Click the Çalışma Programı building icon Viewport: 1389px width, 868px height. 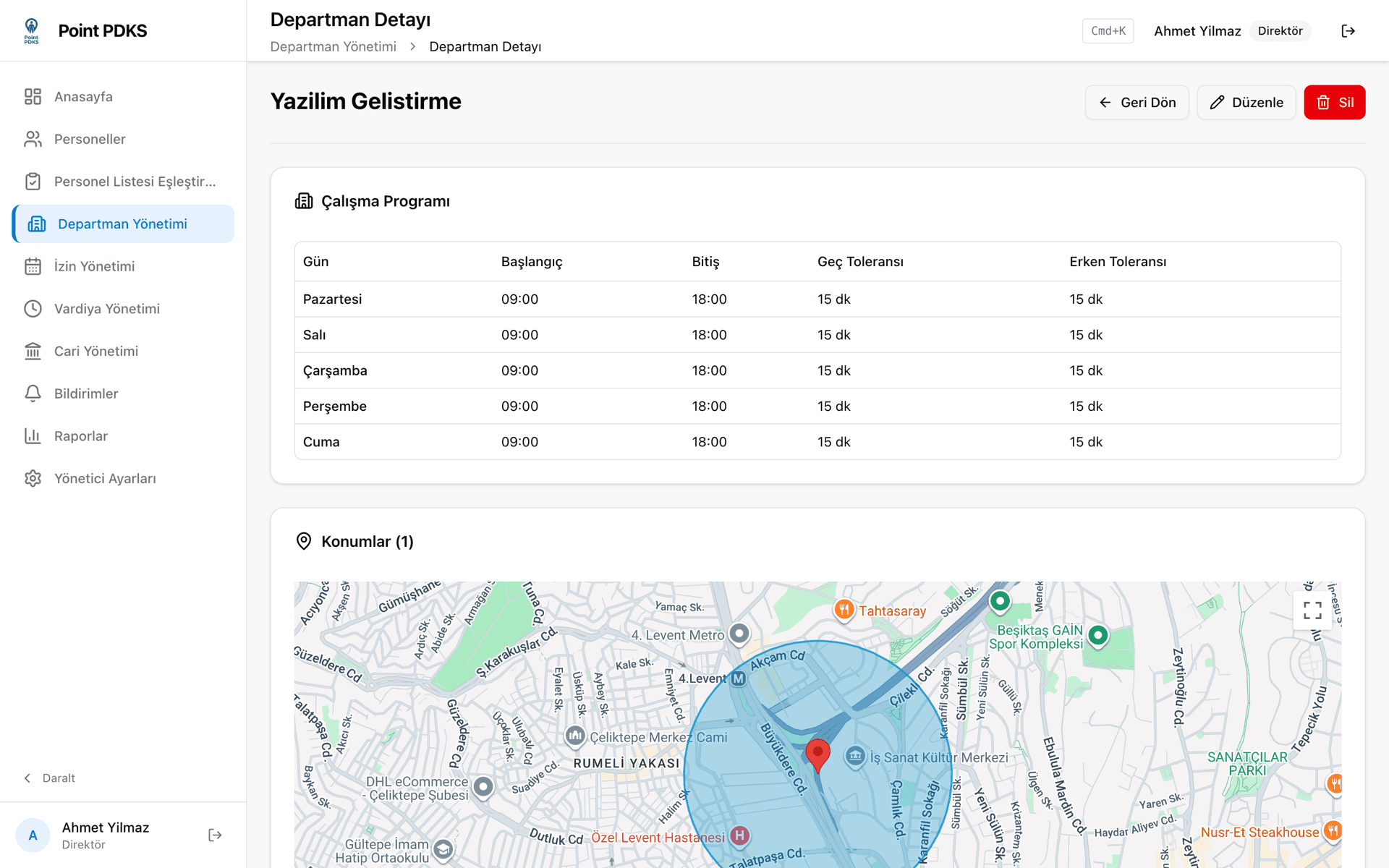click(304, 201)
